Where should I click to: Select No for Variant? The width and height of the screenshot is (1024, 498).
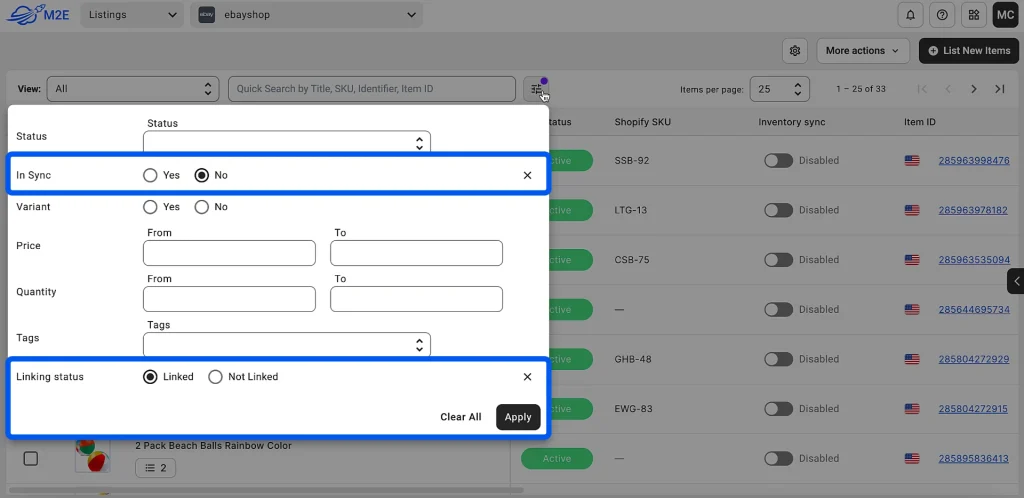point(202,207)
